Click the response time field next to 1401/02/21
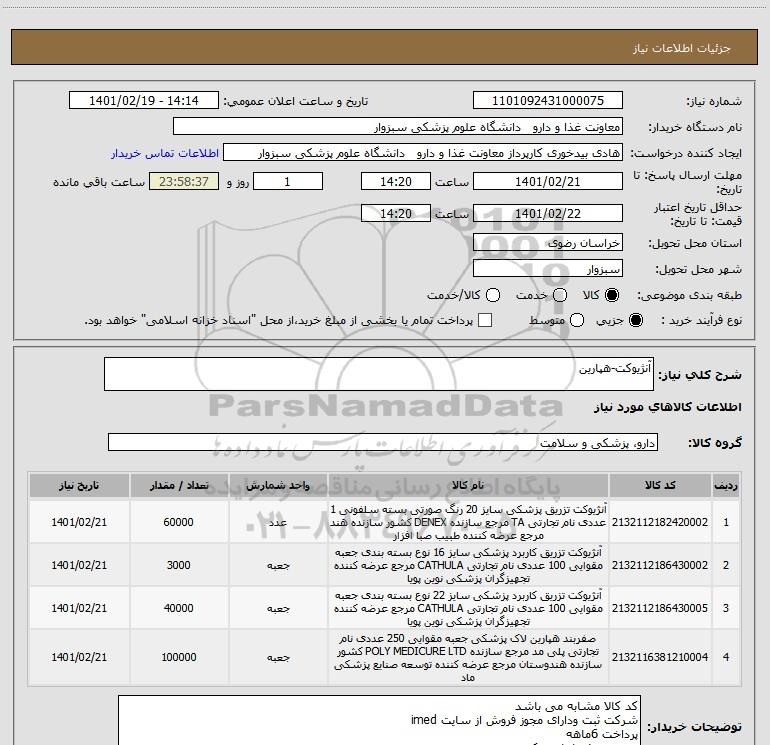The height and width of the screenshot is (745, 770). [396, 181]
